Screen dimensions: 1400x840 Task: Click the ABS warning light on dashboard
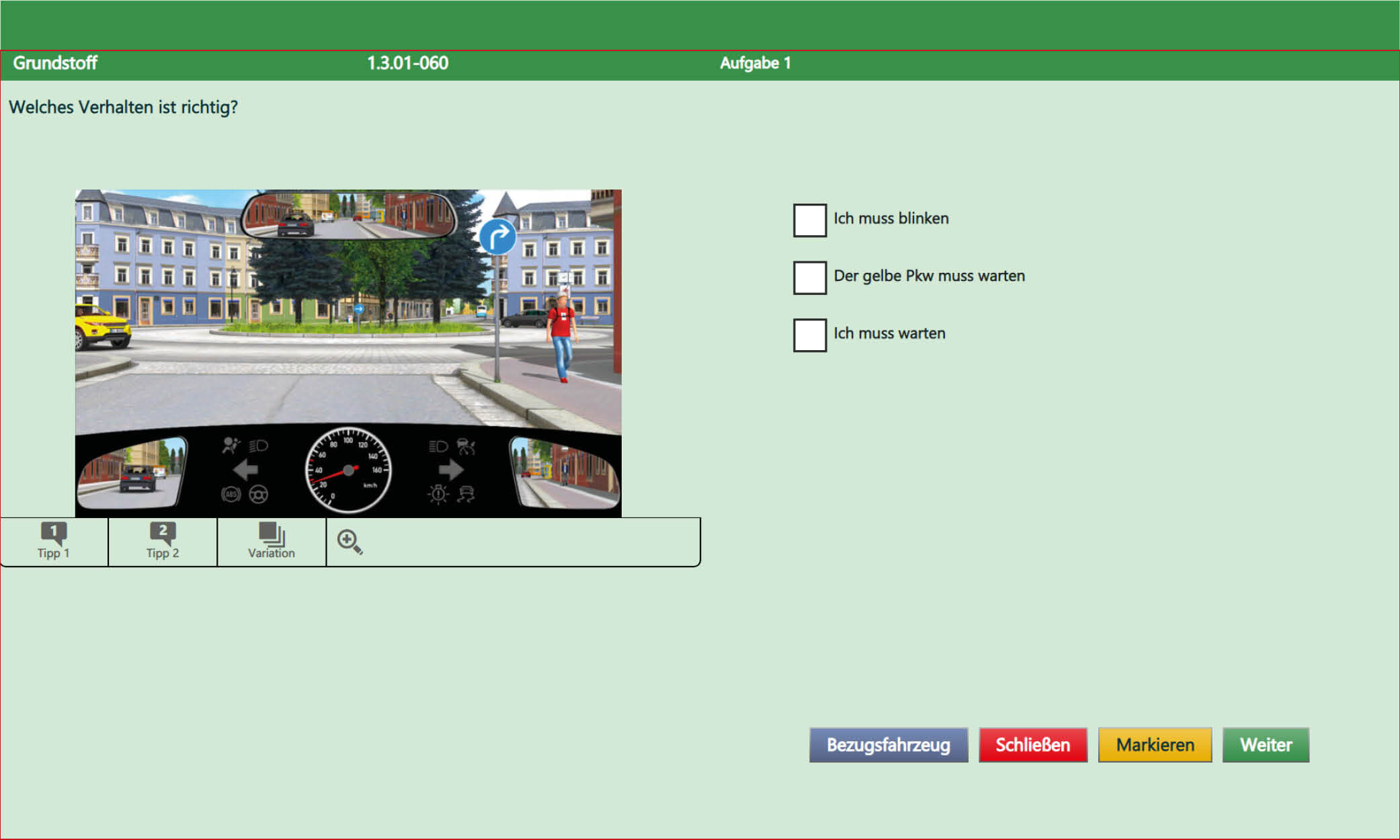(x=231, y=495)
